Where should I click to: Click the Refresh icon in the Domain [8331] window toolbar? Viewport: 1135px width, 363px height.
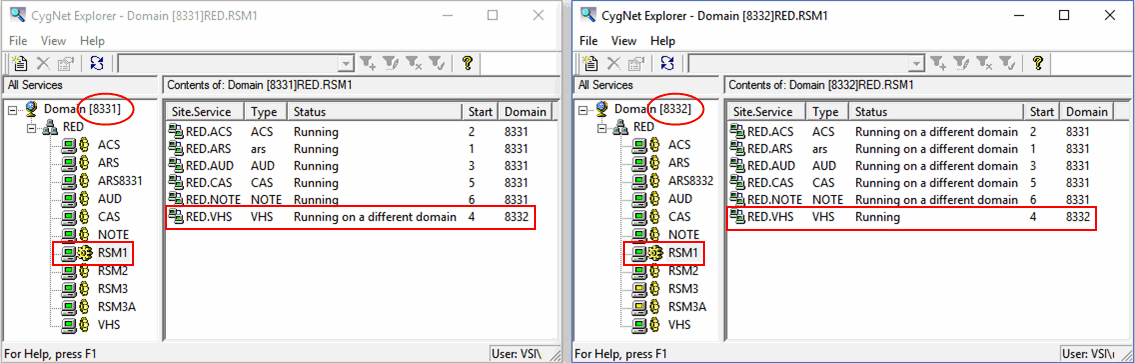point(96,63)
